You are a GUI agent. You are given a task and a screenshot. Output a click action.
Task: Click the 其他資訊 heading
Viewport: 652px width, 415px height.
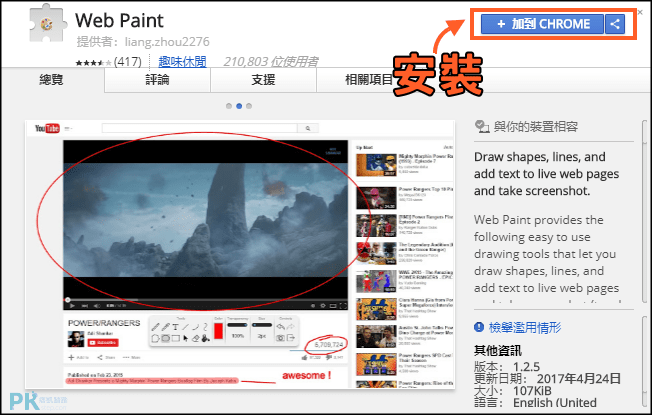point(497,351)
